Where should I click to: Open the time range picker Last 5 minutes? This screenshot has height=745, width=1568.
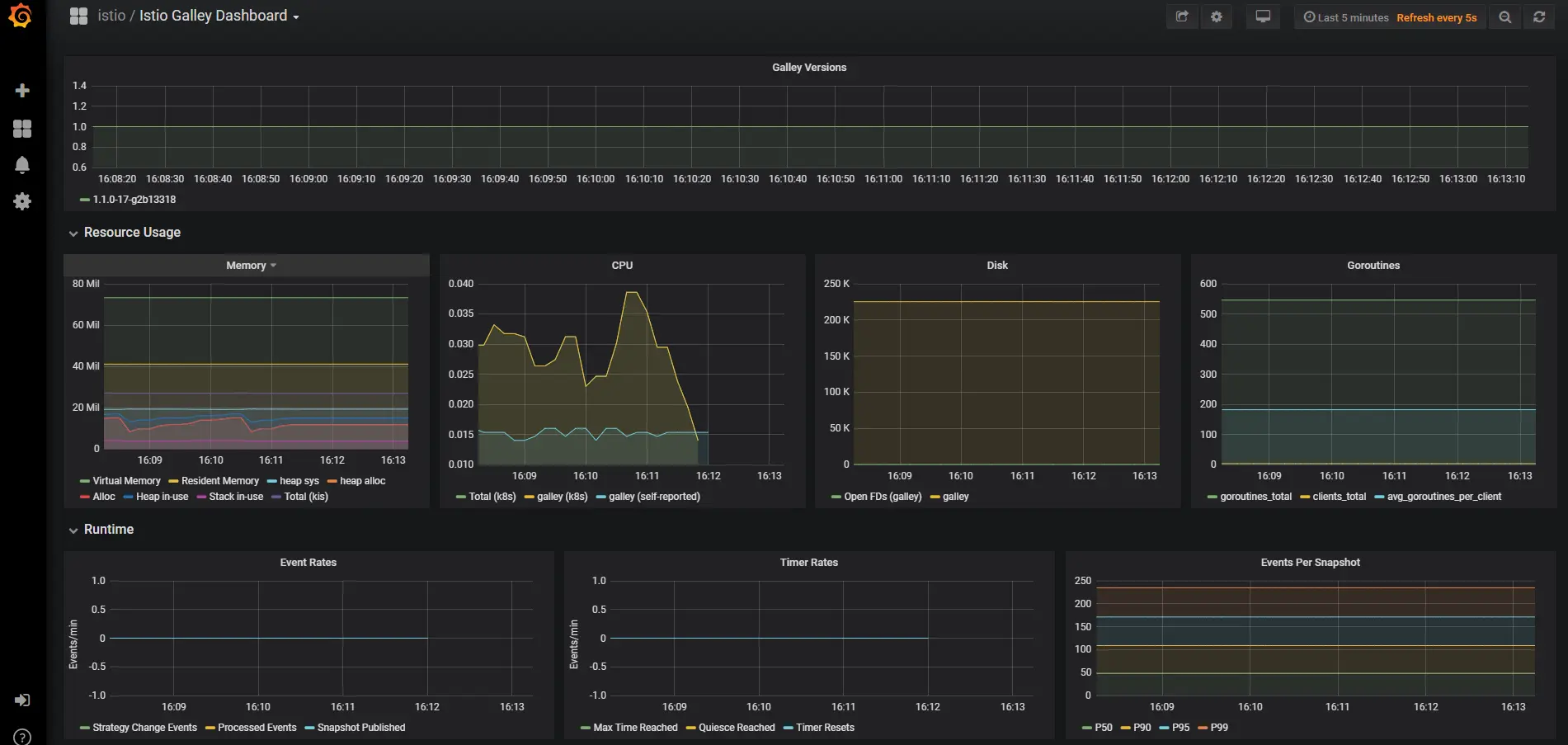point(1345,17)
